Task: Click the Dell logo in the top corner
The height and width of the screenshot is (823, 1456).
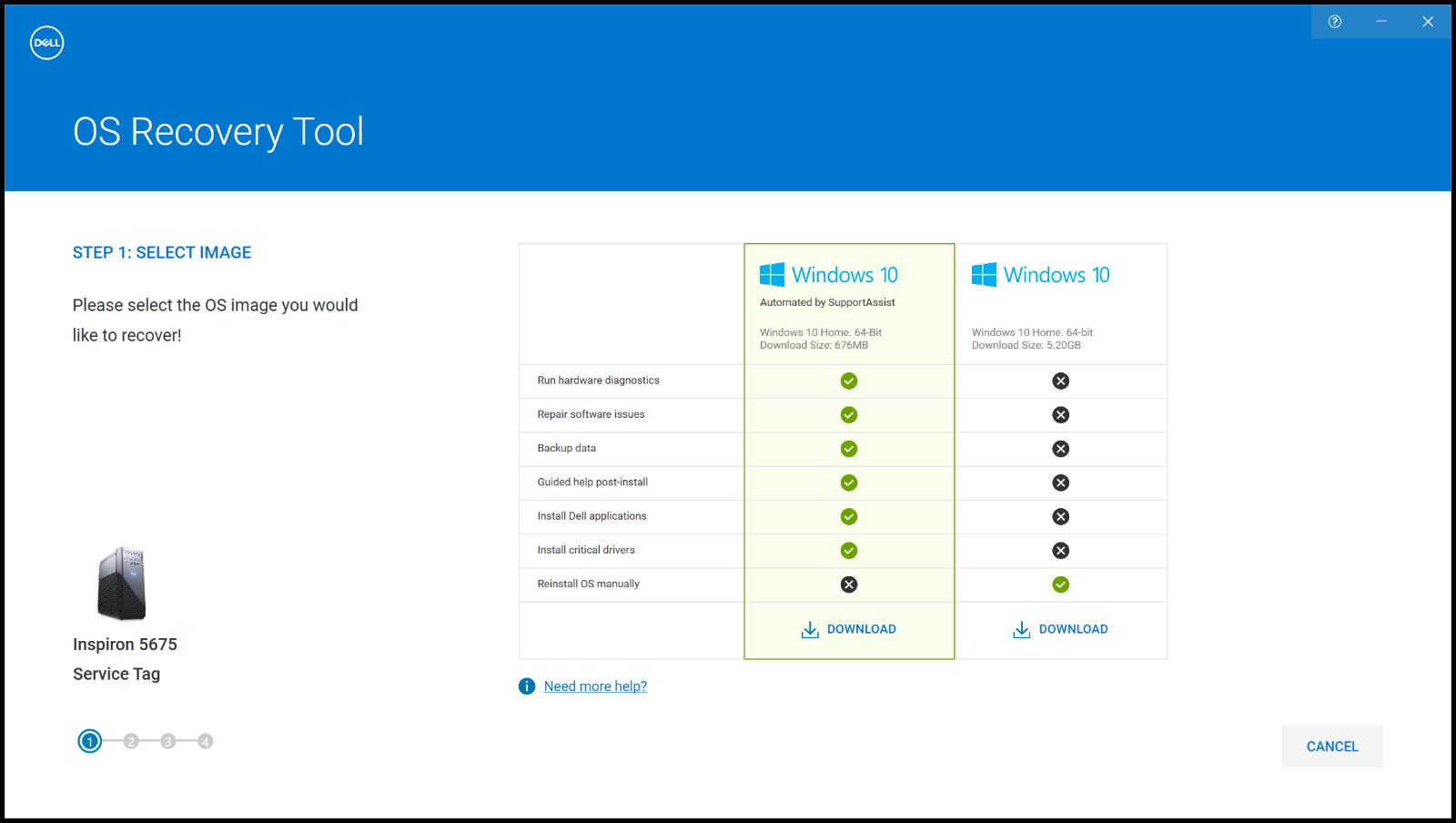Action: click(x=46, y=42)
